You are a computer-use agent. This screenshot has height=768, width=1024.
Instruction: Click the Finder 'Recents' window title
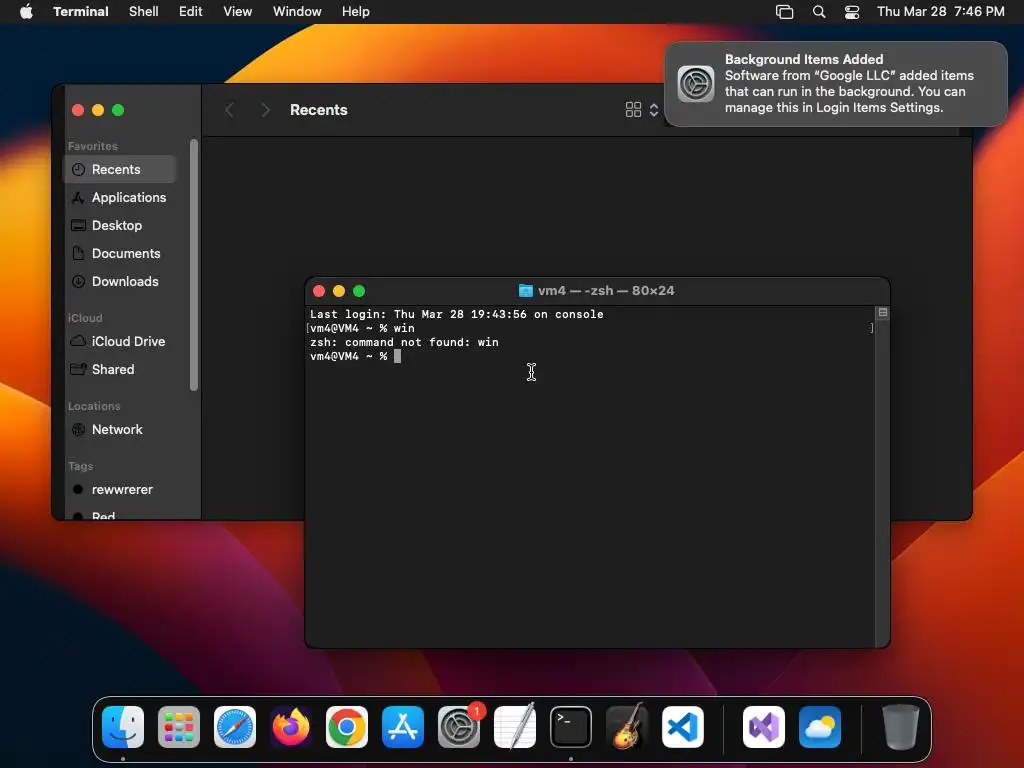pos(319,110)
